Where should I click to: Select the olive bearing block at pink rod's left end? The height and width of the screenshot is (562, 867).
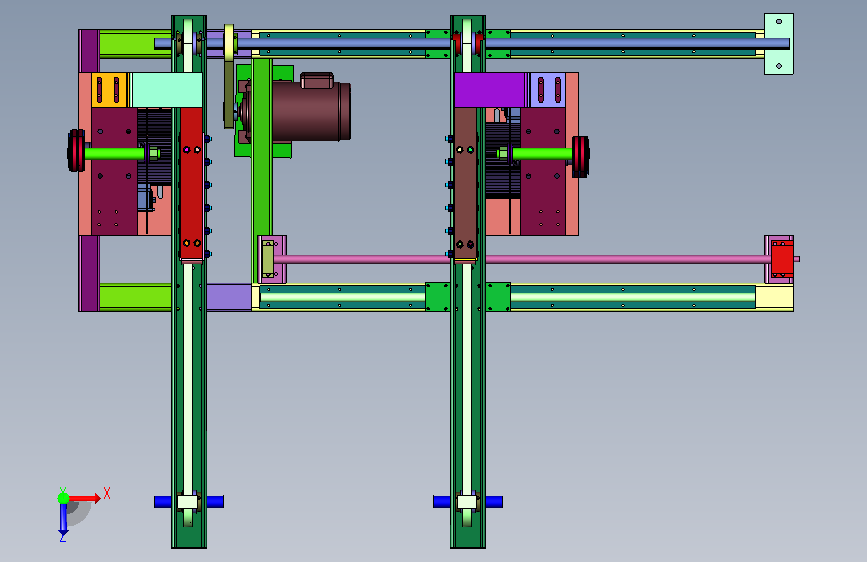coord(268,259)
